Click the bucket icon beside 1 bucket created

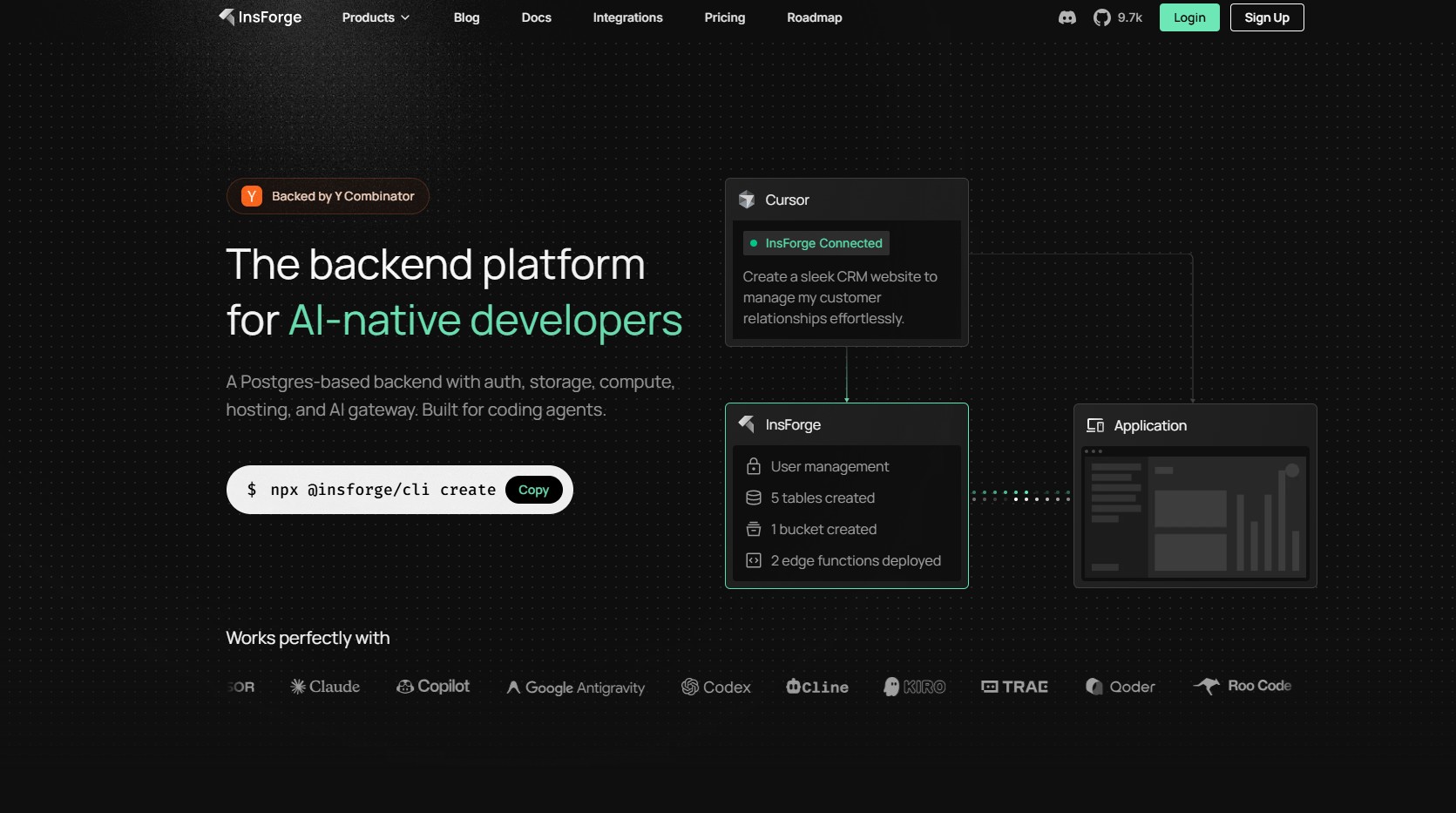pos(754,529)
